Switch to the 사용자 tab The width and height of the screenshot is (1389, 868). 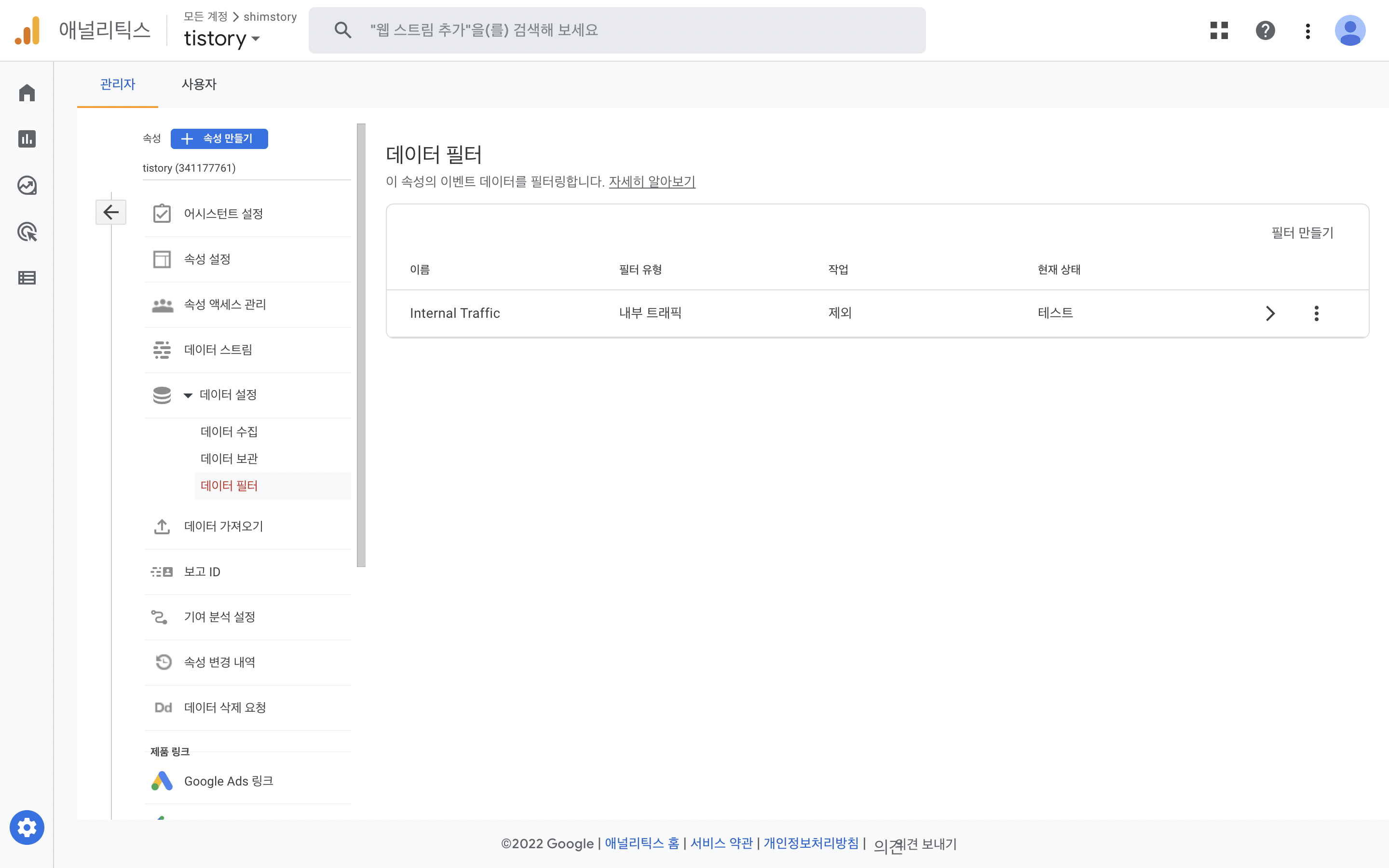(199, 84)
